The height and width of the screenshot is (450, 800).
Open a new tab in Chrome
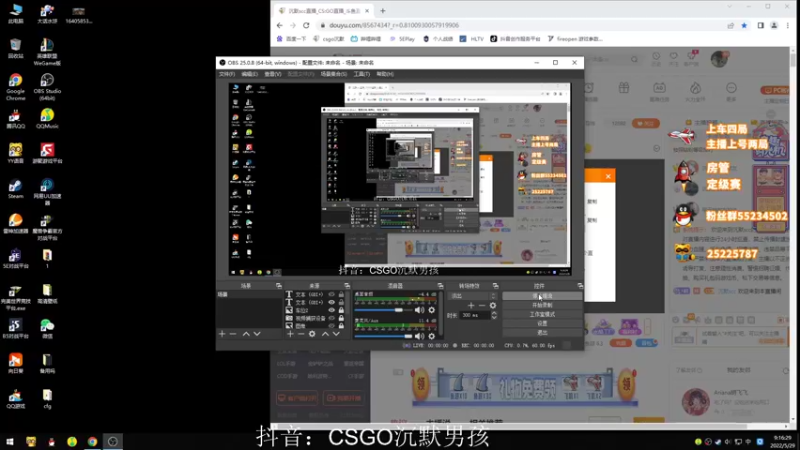coord(383,10)
